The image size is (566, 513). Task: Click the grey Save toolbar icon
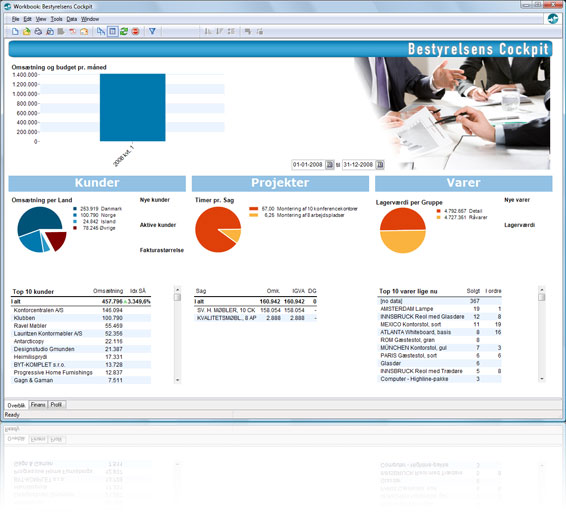pos(61,32)
